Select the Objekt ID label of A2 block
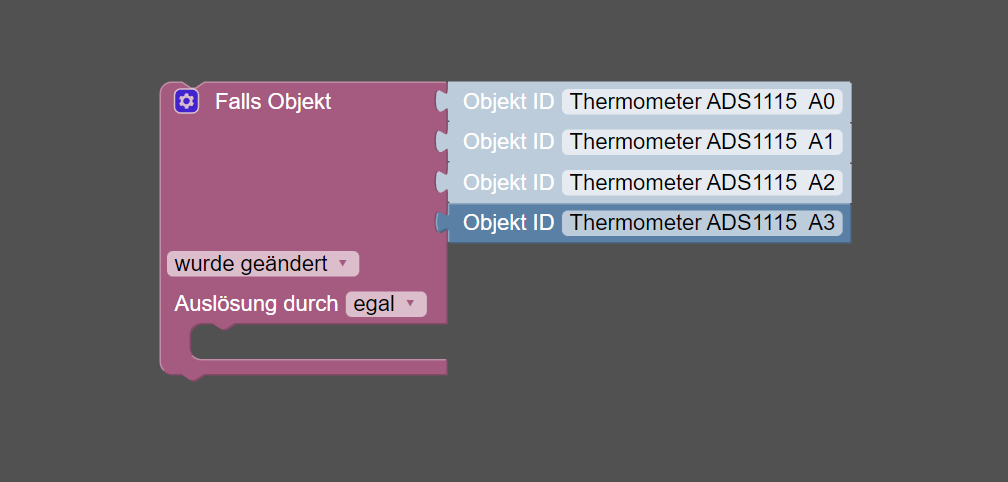1008x482 pixels. (508, 182)
